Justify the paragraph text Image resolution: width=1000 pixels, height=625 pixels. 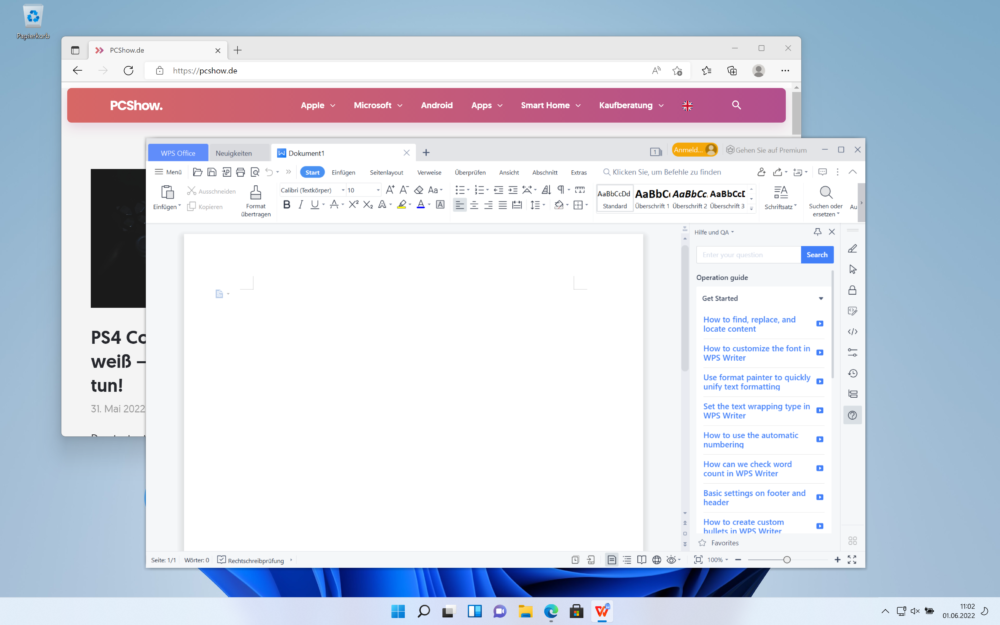pos(503,205)
